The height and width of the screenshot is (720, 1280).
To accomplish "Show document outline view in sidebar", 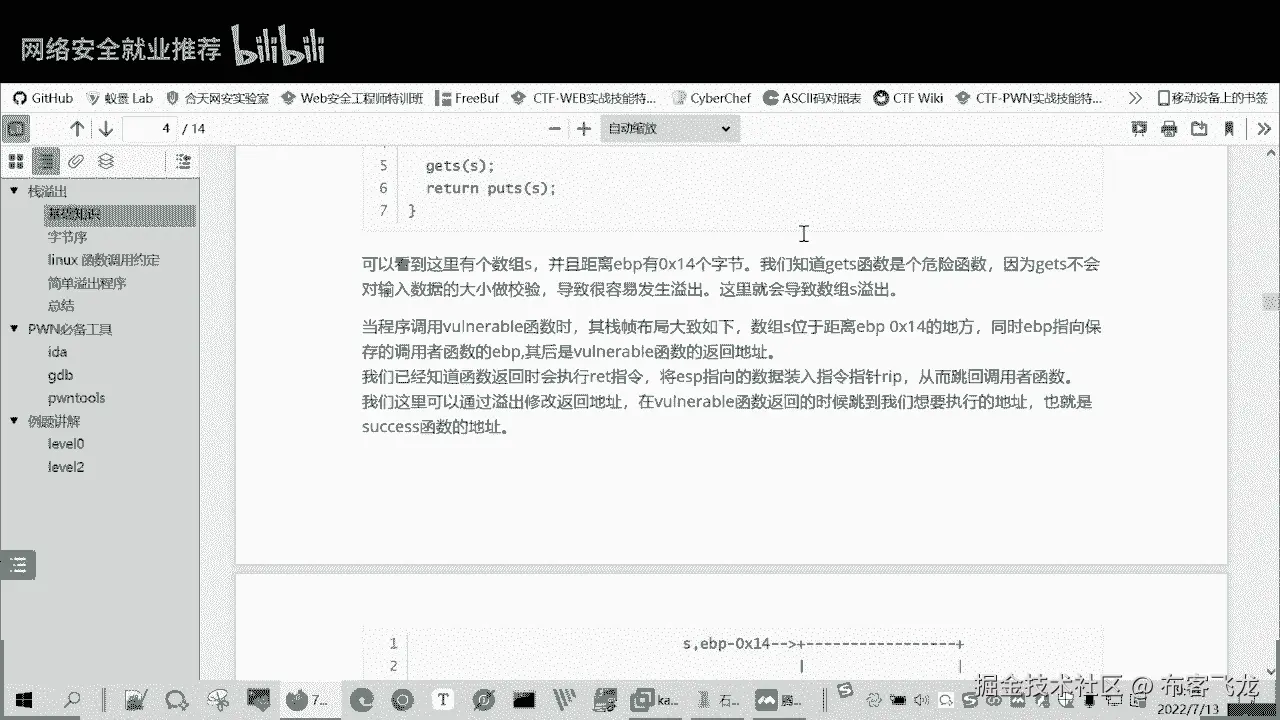I will pyautogui.click(x=45, y=161).
